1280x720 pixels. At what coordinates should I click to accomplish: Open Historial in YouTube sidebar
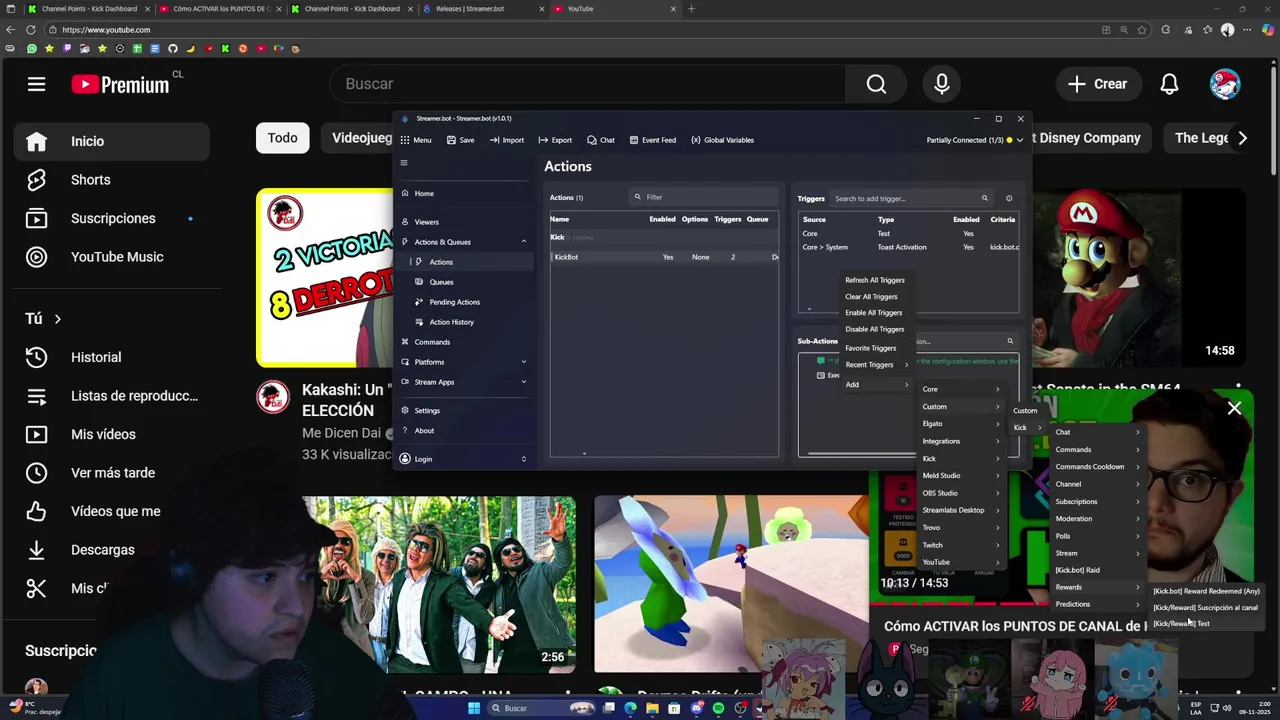[111, 357]
